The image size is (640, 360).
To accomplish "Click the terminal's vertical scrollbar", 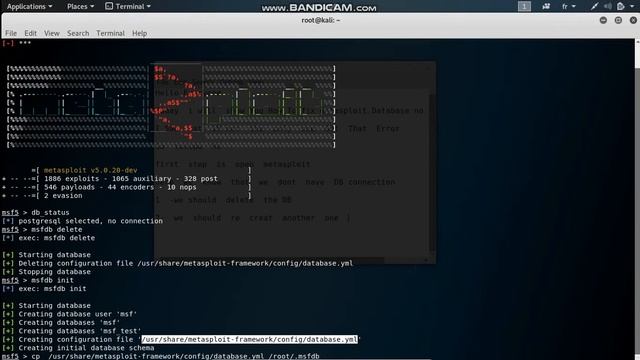I will pos(637,199).
